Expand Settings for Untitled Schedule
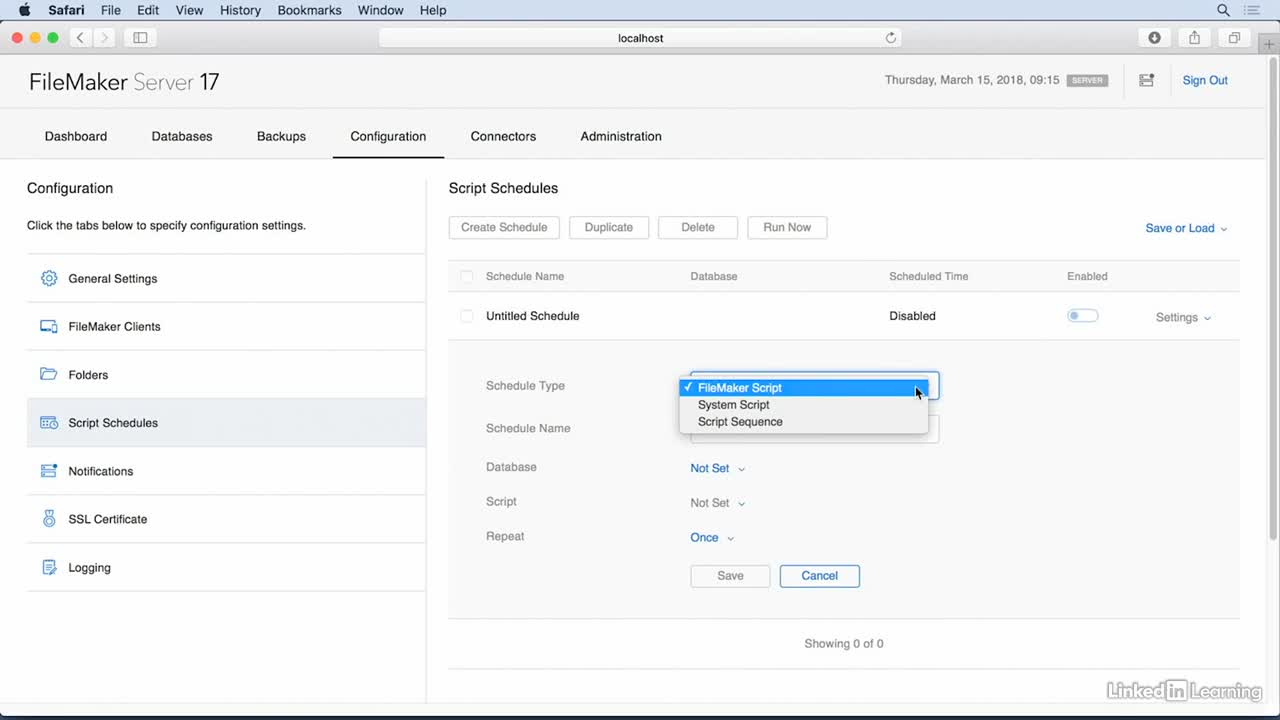The width and height of the screenshot is (1280, 720). tap(1183, 317)
